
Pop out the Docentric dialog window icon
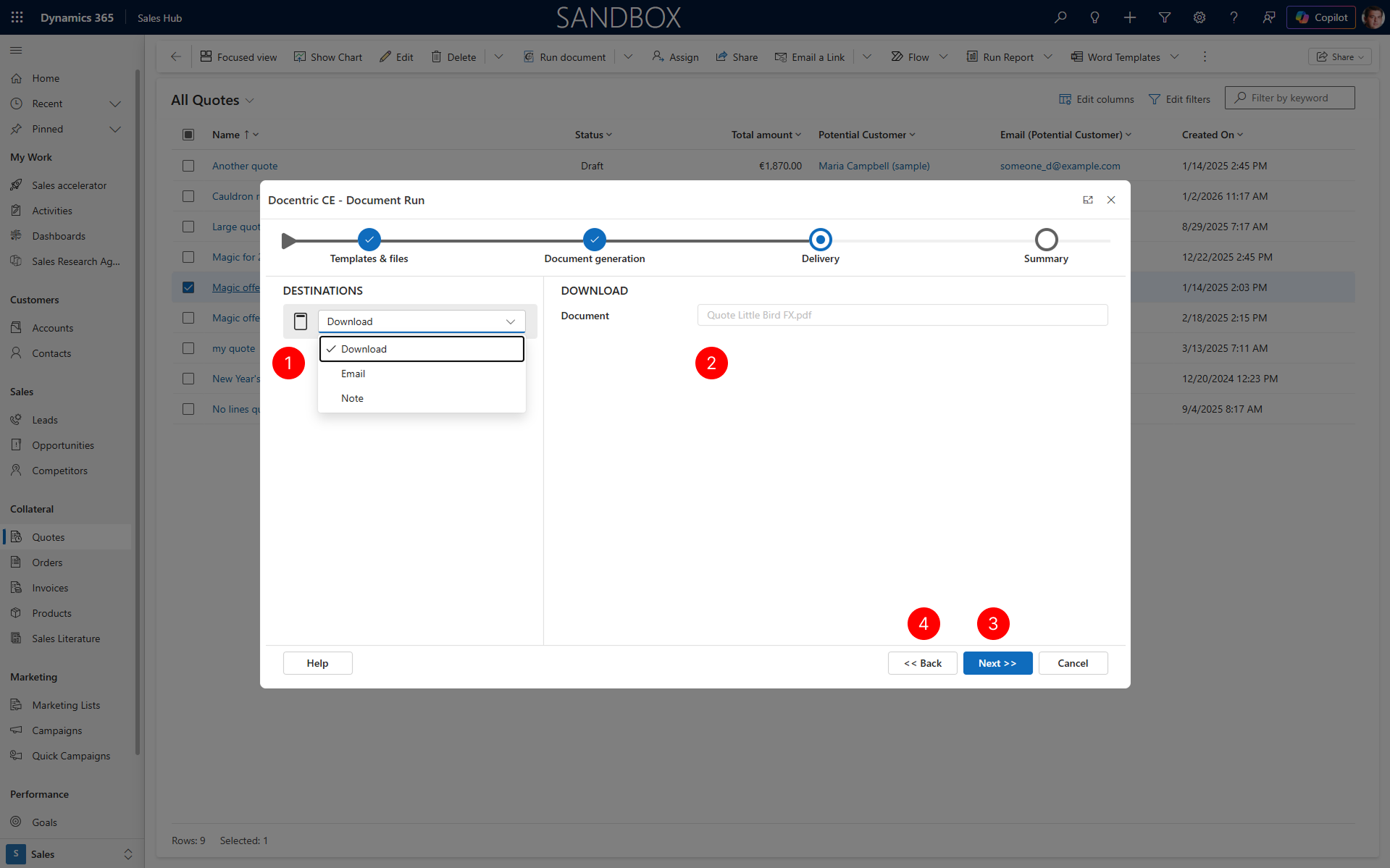point(1088,200)
